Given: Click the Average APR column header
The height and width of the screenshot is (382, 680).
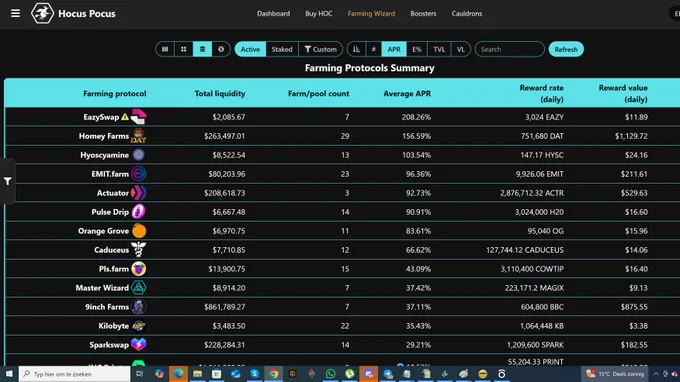Looking at the screenshot, I should click(407, 93).
